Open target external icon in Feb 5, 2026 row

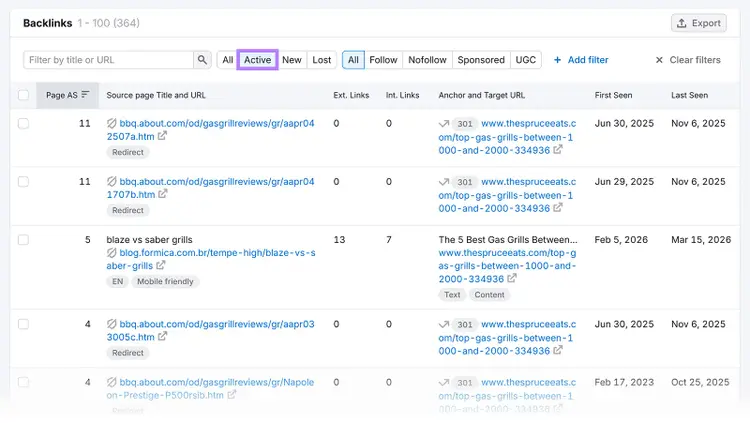pos(512,278)
